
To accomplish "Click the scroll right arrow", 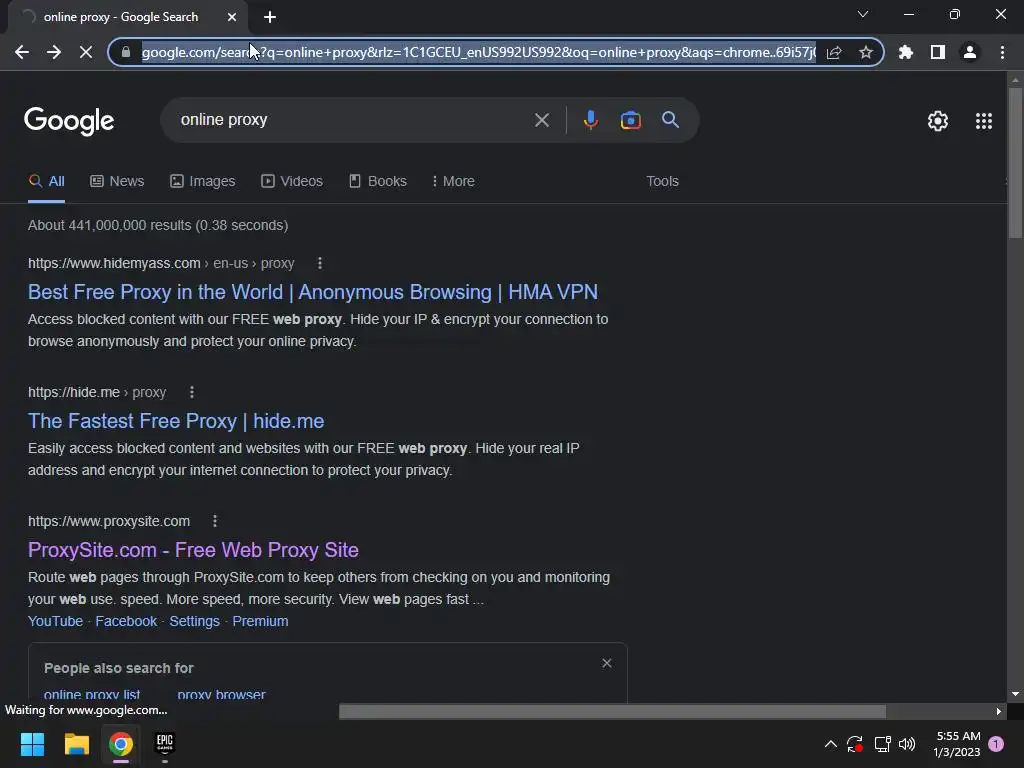I will point(999,711).
